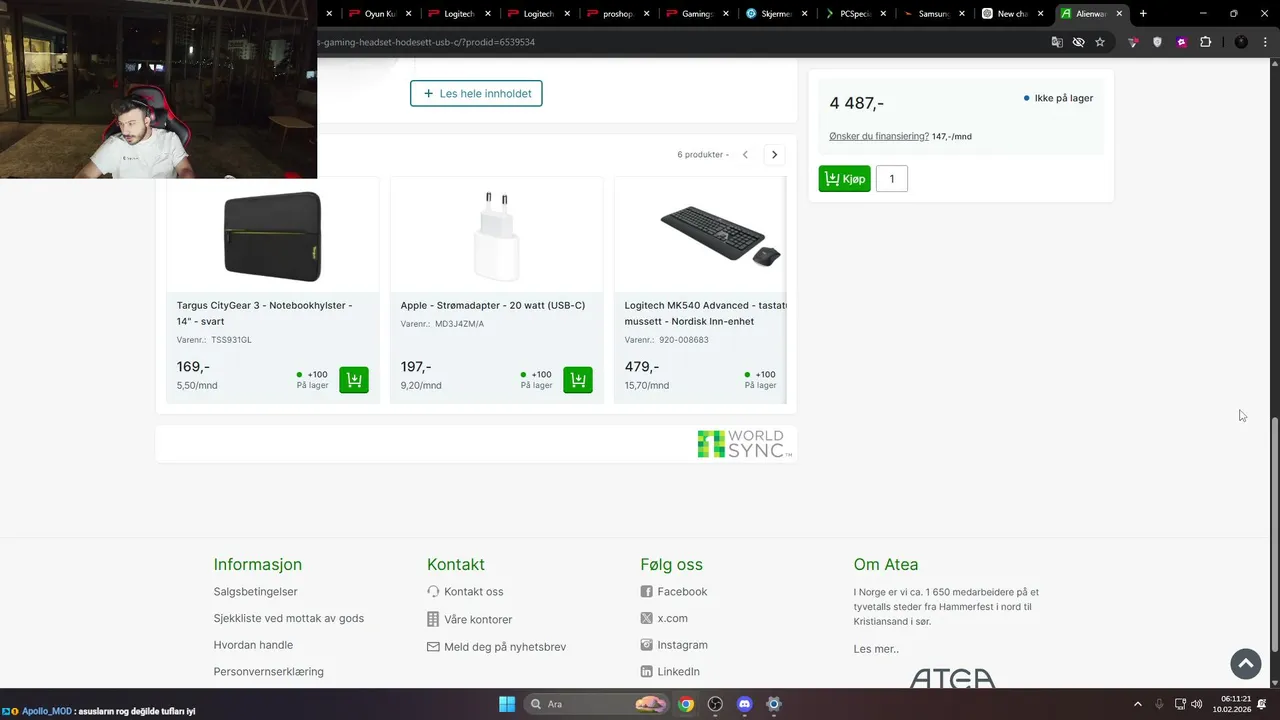
Task: Open the Targus CityGear 3 product title
Action: [x=264, y=313]
